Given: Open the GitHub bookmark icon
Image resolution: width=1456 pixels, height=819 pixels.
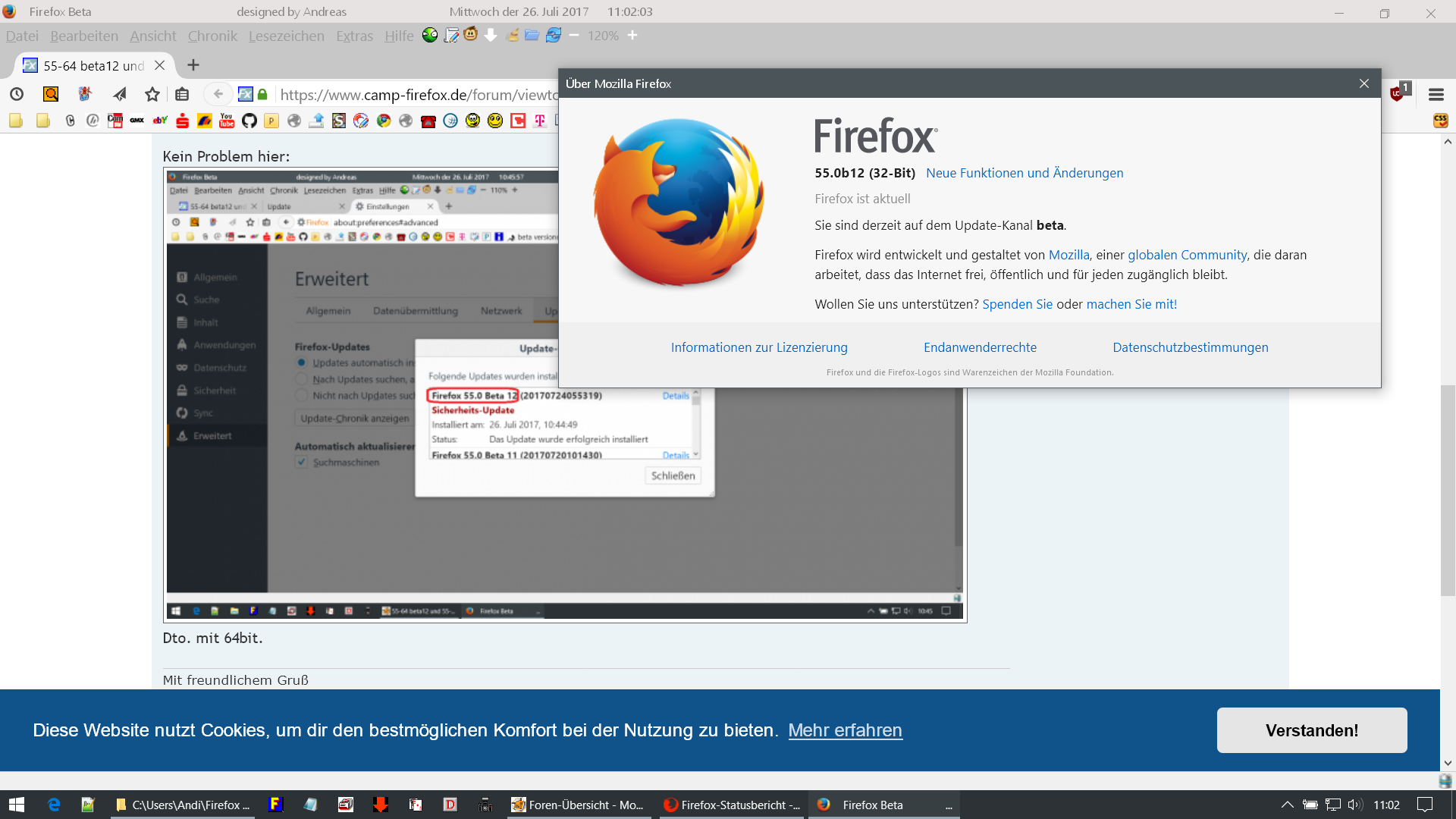Looking at the screenshot, I should pyautogui.click(x=249, y=121).
